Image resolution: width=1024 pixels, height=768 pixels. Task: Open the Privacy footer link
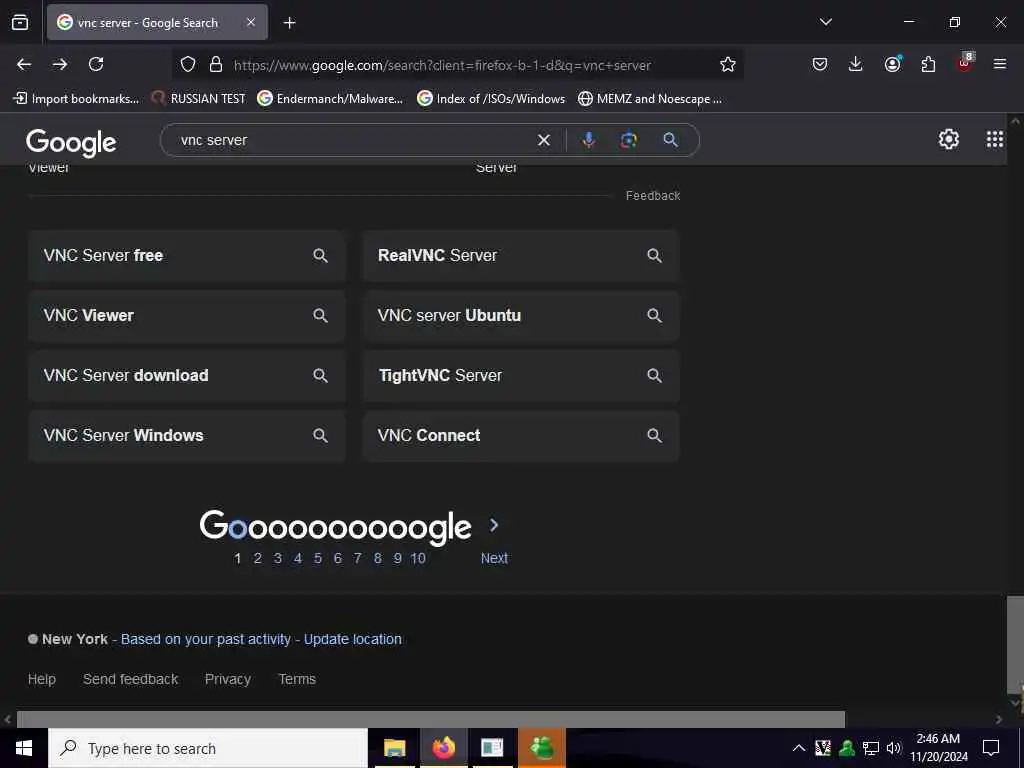tap(228, 679)
